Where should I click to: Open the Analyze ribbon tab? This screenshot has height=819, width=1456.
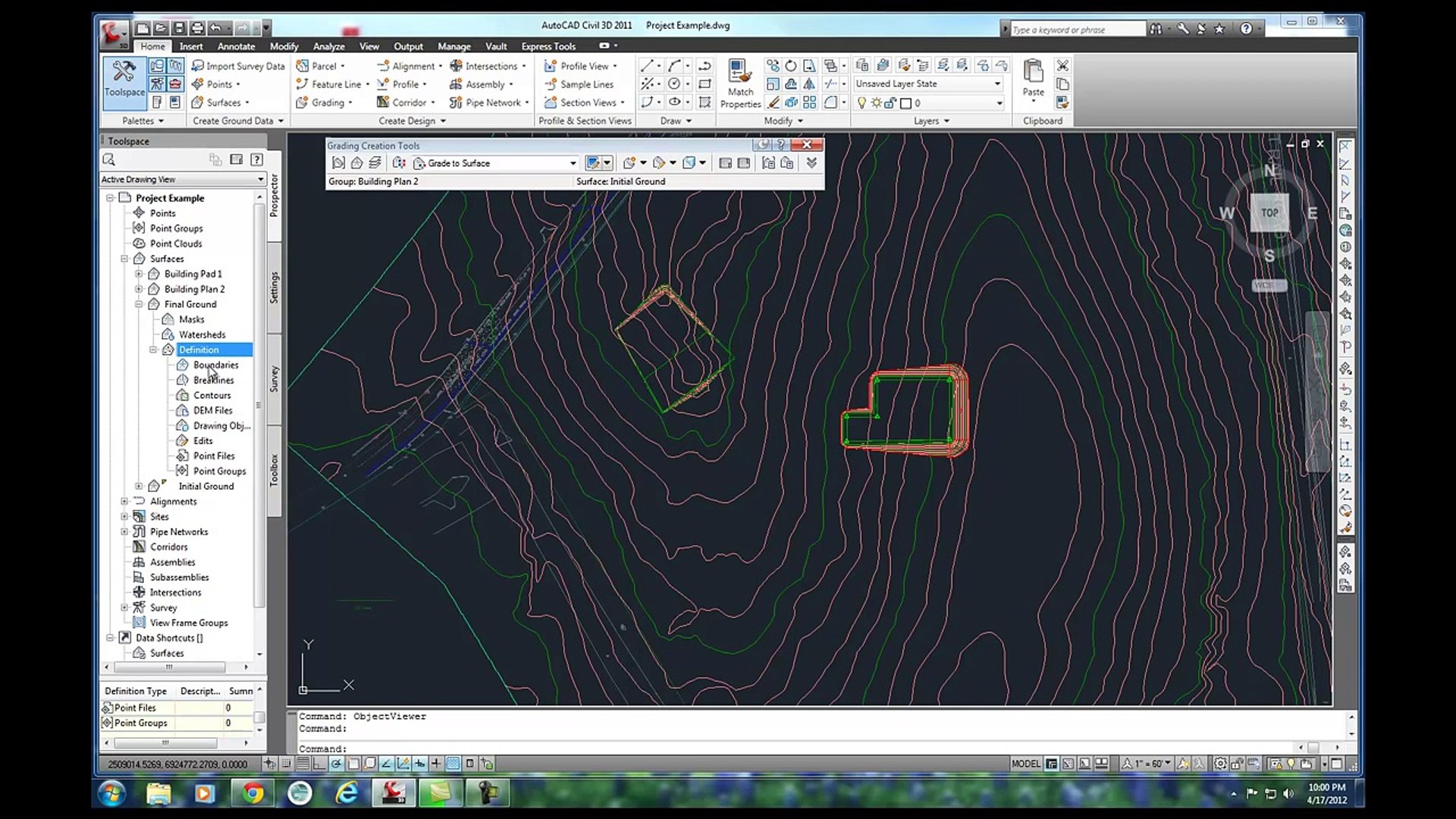pyautogui.click(x=328, y=46)
